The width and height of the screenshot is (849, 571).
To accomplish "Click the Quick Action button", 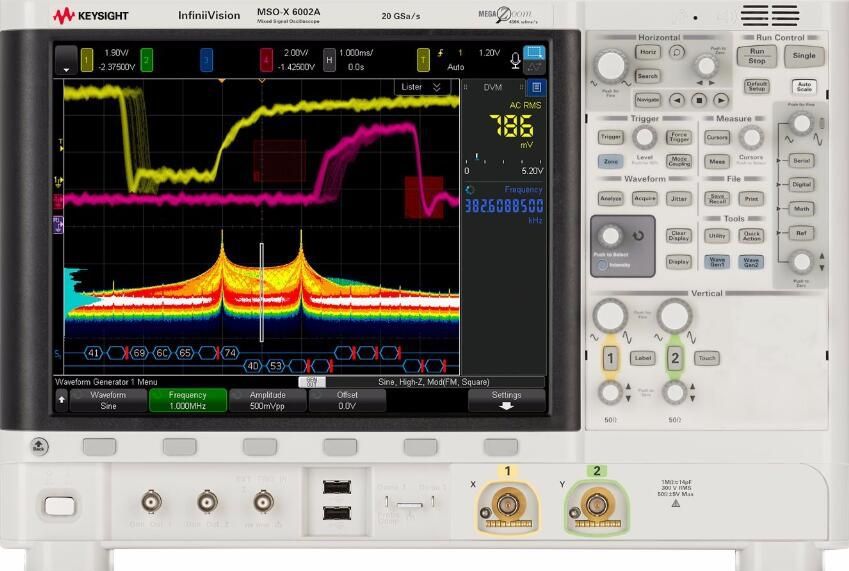I will [751, 236].
